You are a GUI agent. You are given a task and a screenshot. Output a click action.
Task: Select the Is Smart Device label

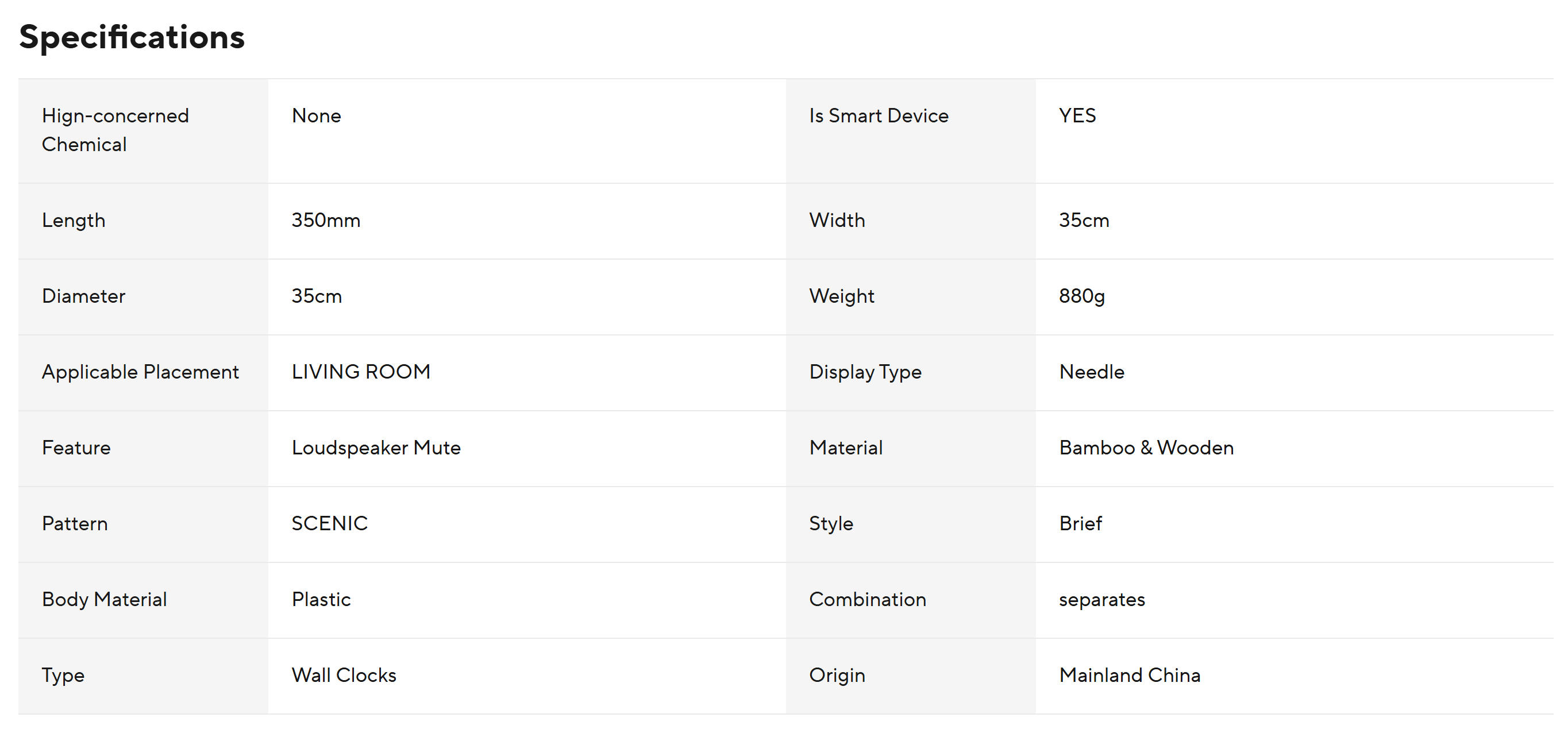[x=879, y=115]
